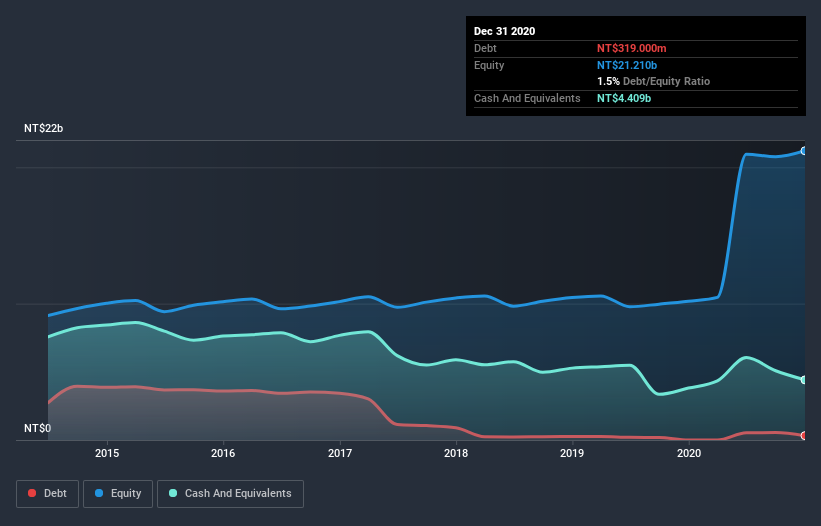Click the 2018 axis label

tap(456, 453)
